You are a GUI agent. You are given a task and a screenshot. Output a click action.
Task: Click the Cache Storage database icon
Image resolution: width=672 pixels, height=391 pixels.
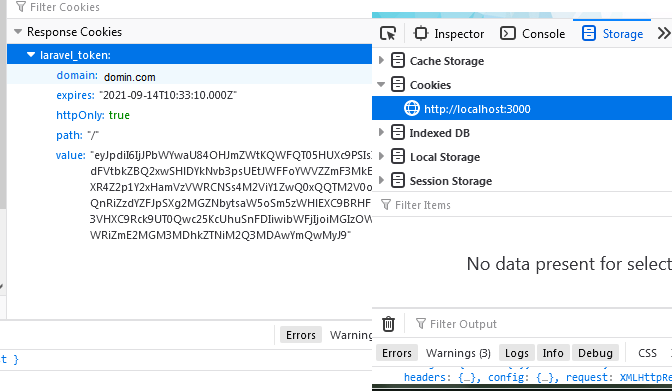point(398,60)
